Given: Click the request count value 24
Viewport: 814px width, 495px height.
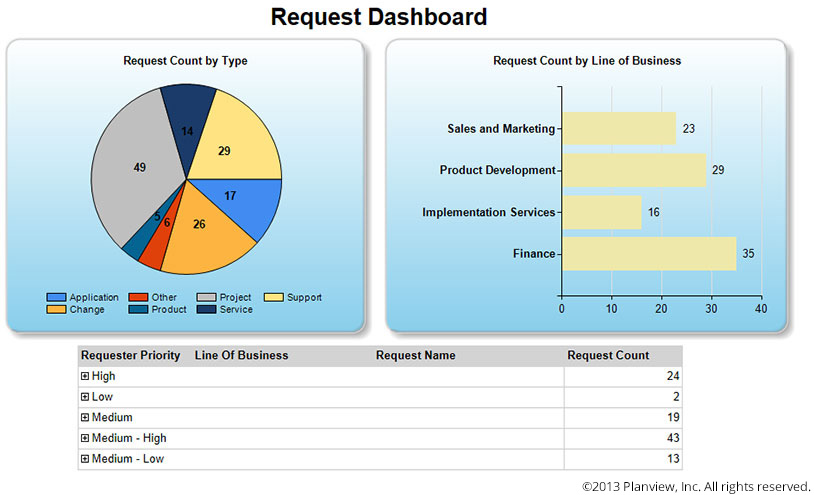Looking at the screenshot, I should [x=673, y=376].
